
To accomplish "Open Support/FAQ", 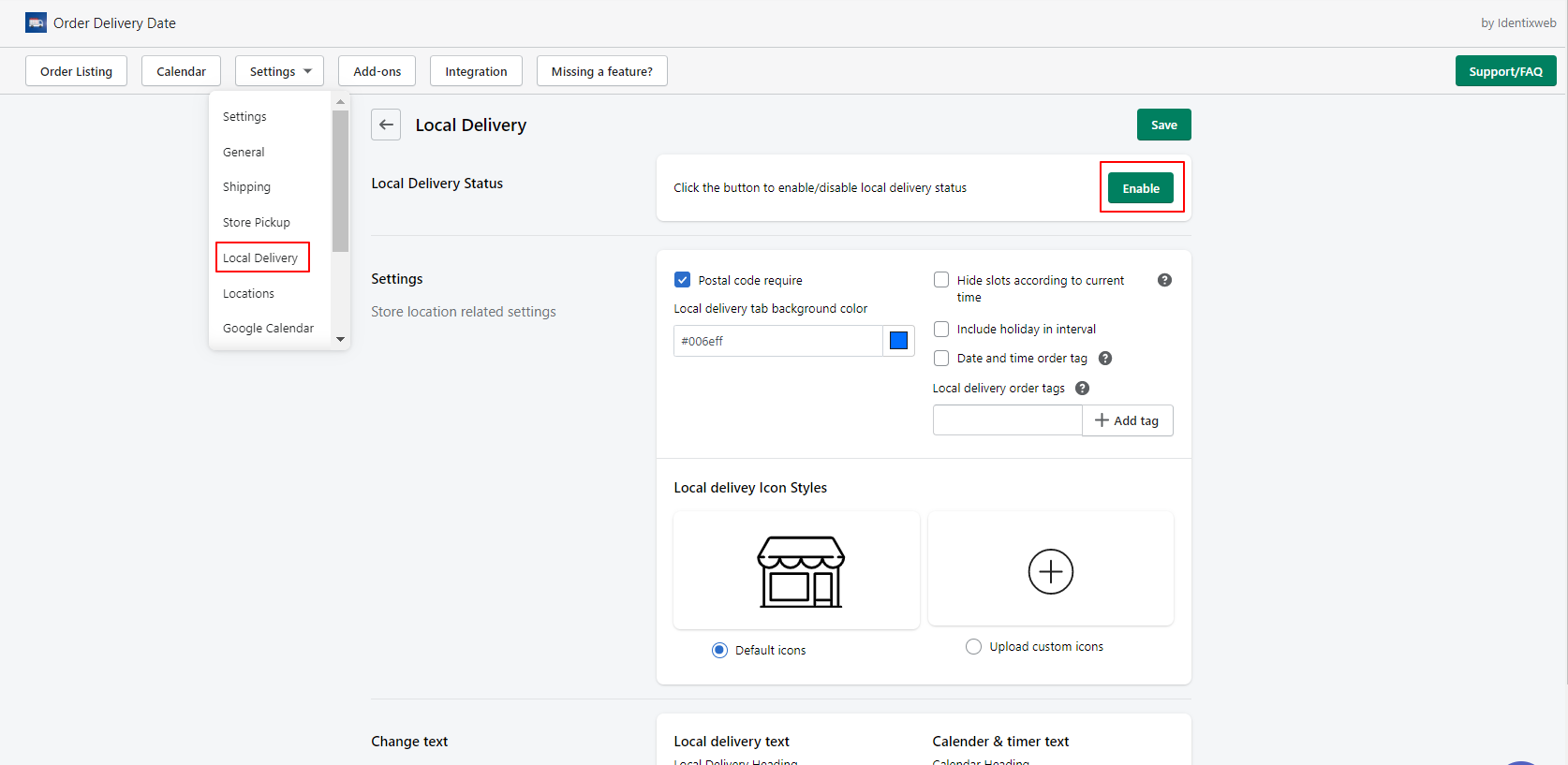I will pyautogui.click(x=1505, y=71).
